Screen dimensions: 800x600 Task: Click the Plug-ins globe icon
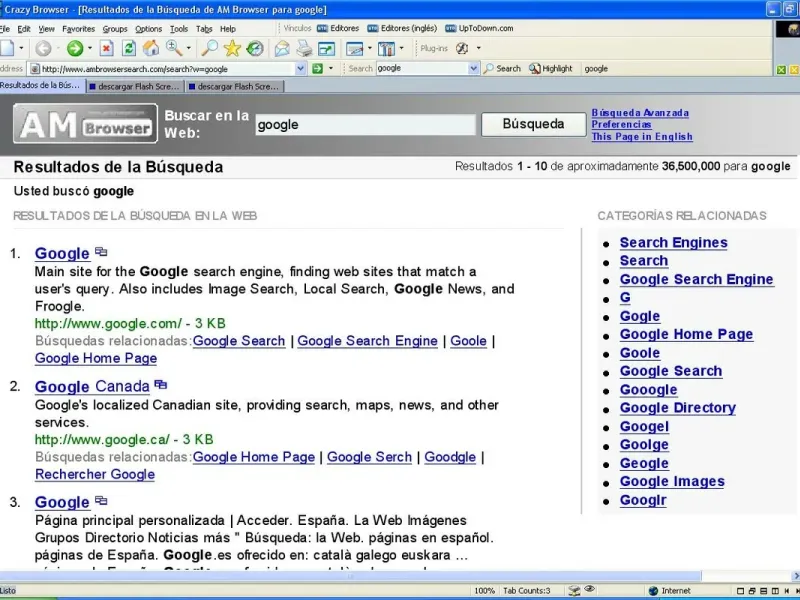coord(462,48)
